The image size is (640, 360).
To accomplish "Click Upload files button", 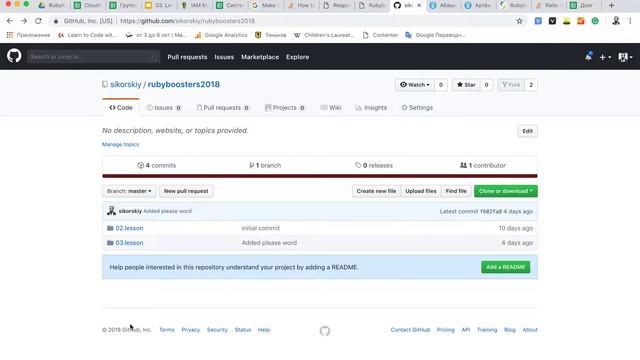I will point(421,191).
